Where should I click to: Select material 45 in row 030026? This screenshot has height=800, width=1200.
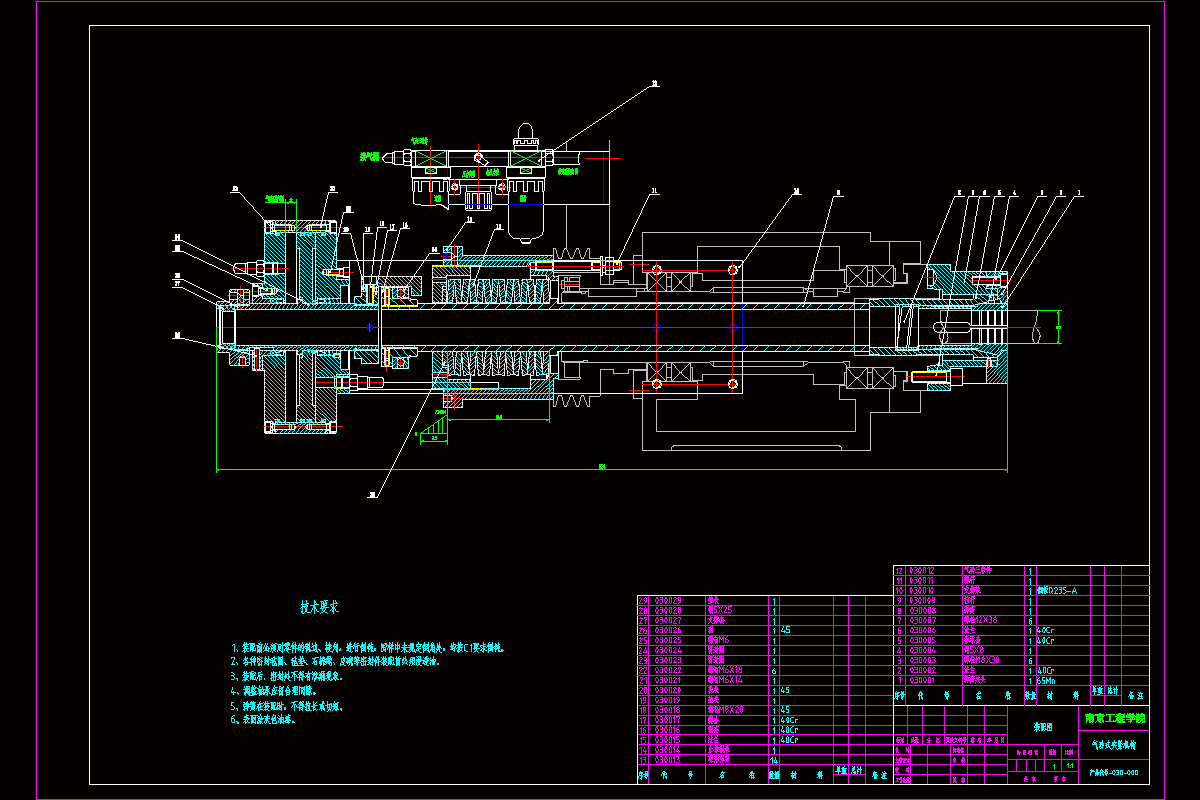click(x=785, y=630)
